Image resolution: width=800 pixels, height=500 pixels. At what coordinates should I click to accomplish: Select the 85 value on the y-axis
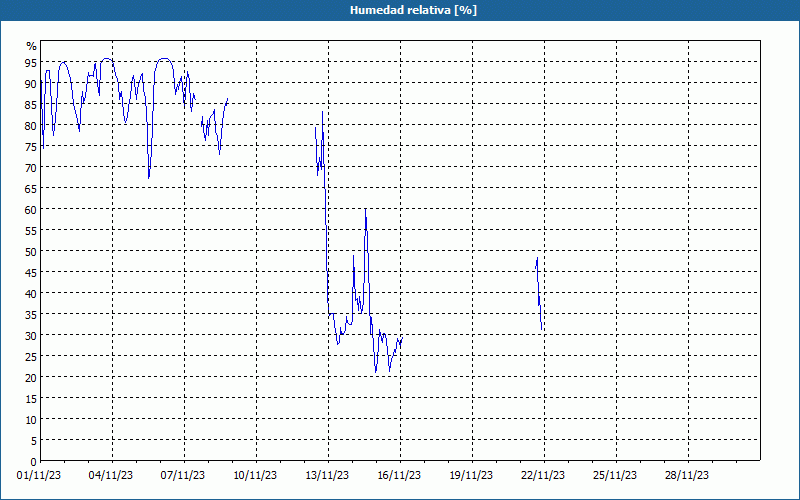pos(31,105)
